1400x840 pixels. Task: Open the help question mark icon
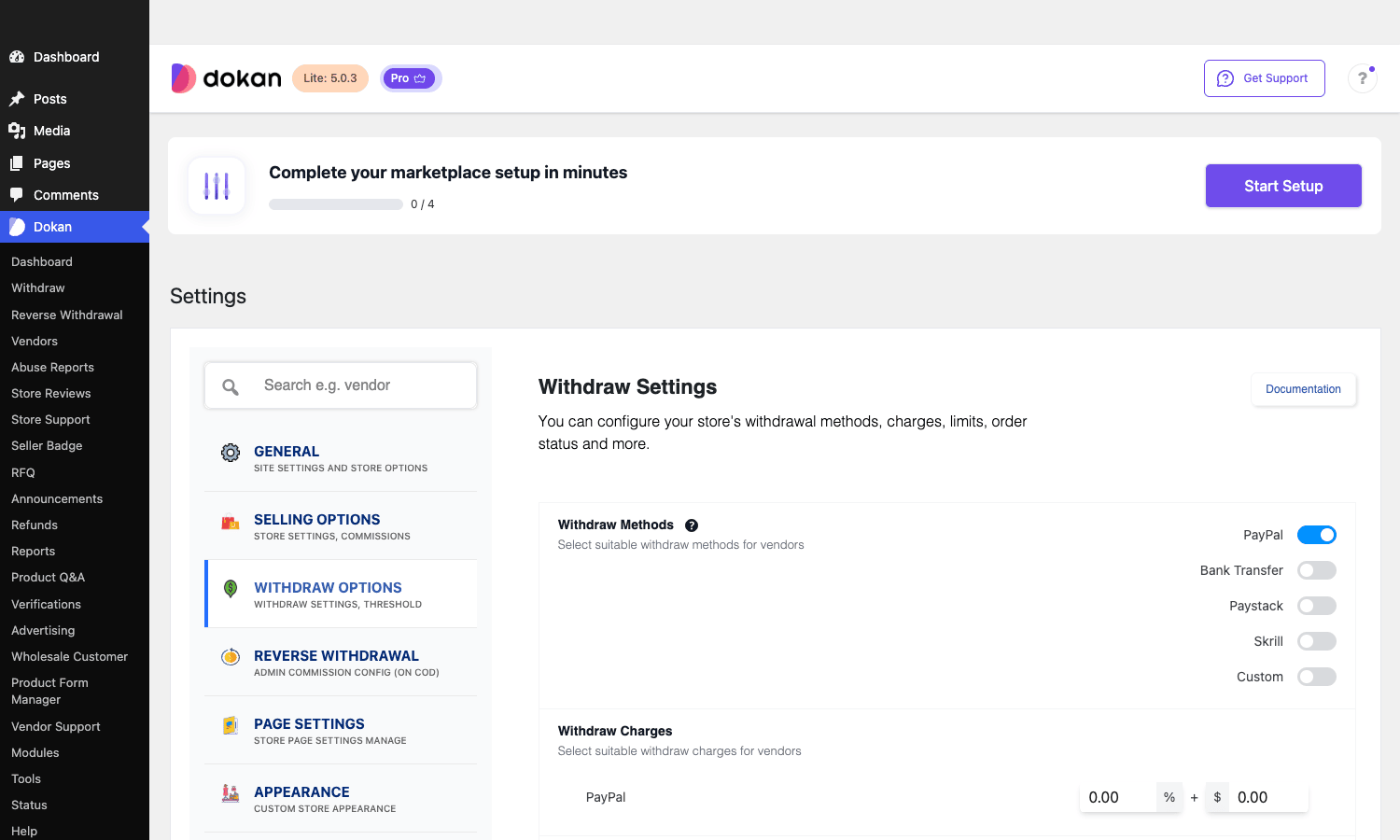(x=1363, y=78)
